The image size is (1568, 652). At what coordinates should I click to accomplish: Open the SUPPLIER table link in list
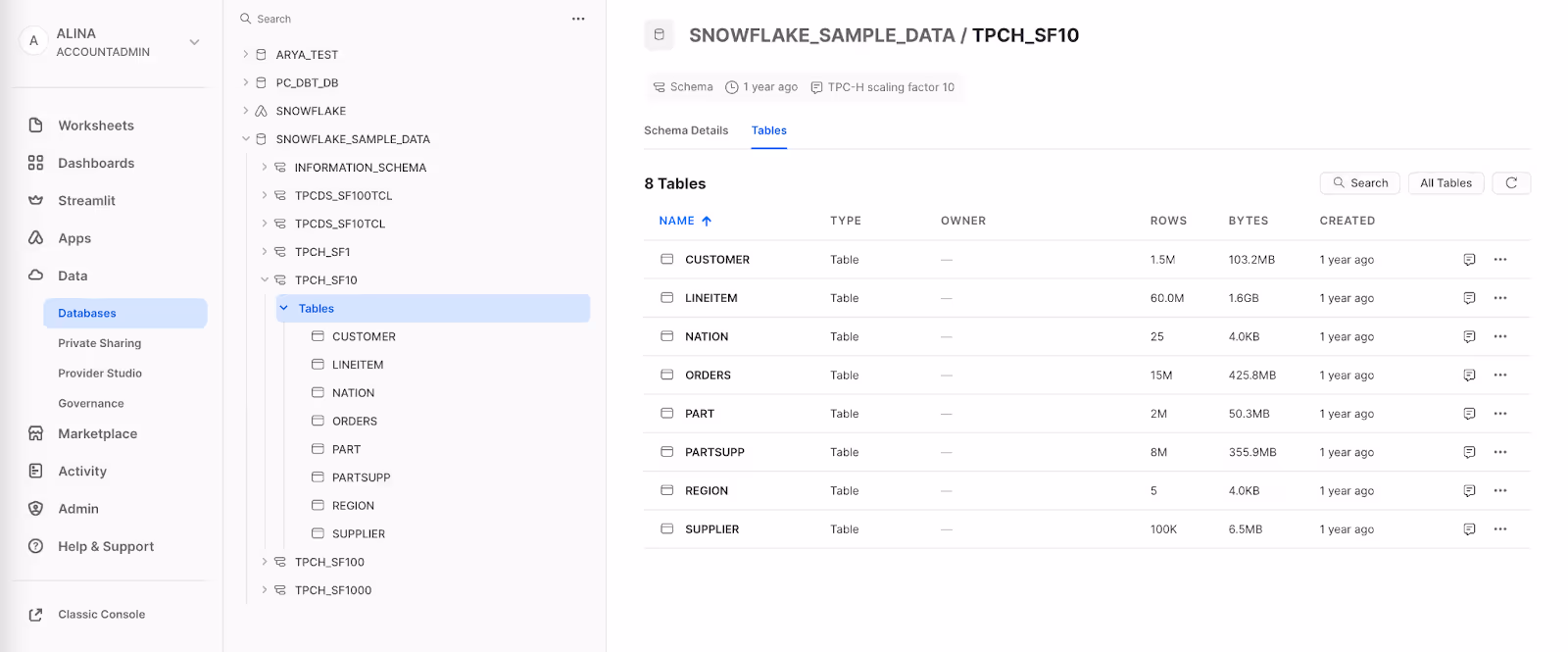712,529
